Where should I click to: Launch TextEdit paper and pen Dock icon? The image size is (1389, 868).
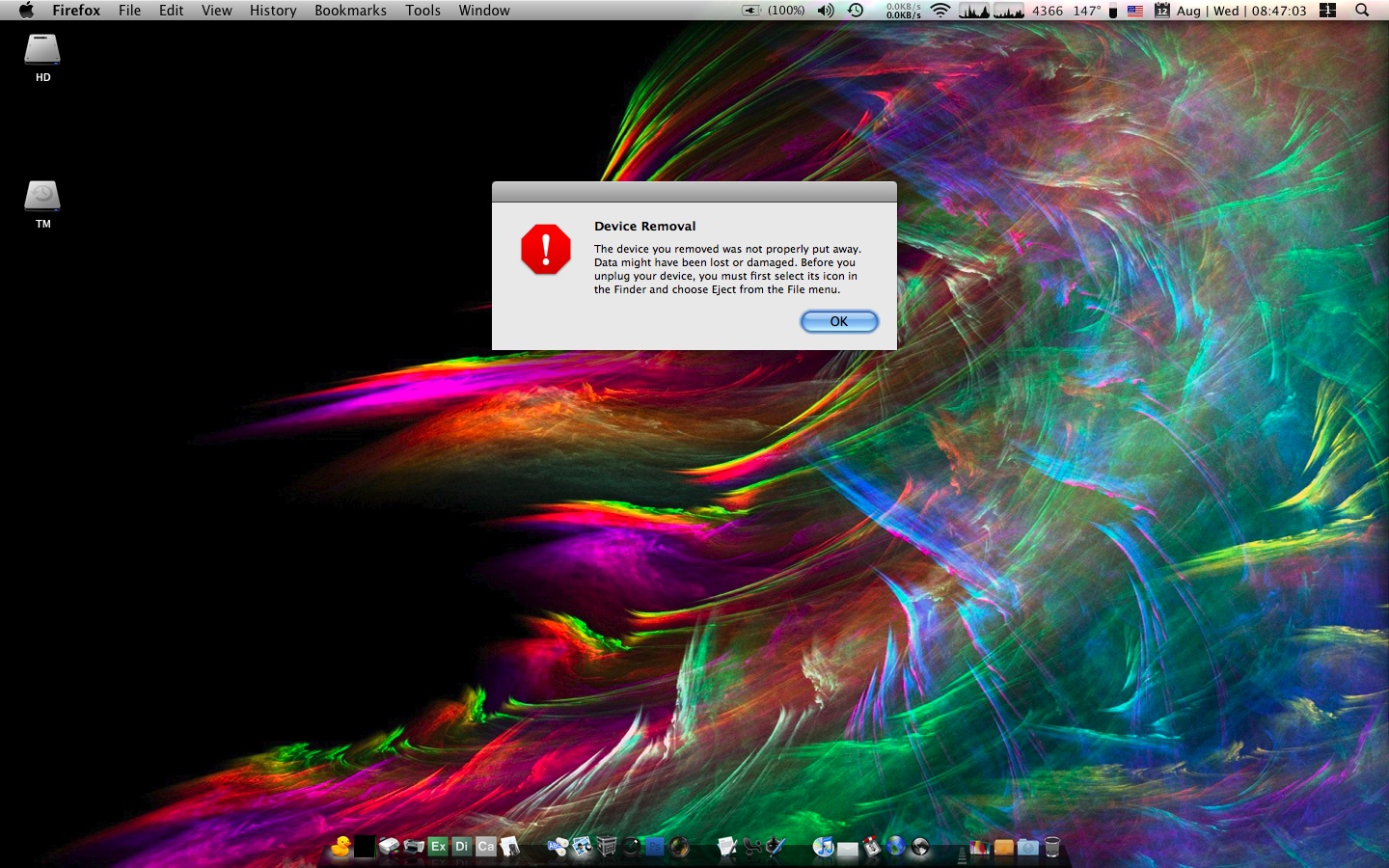coord(727,847)
